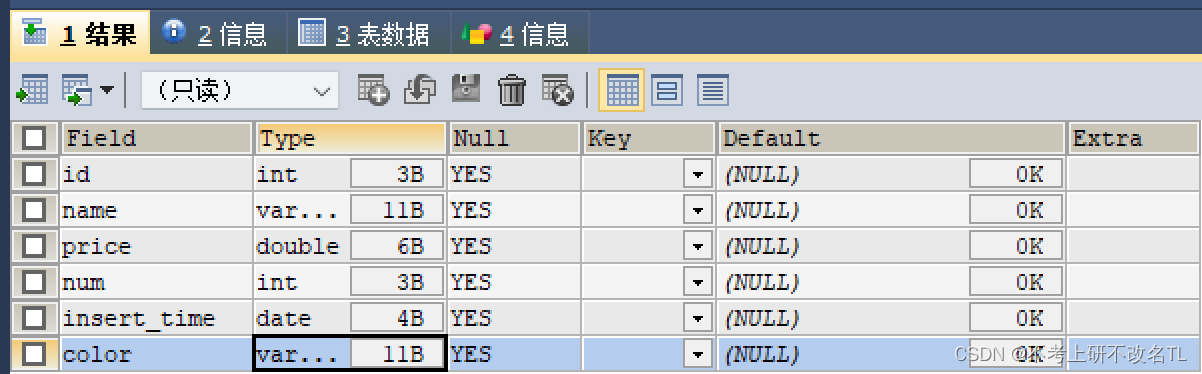Click the duplicate row icon
1202x374 pixels.
click(x=420, y=90)
